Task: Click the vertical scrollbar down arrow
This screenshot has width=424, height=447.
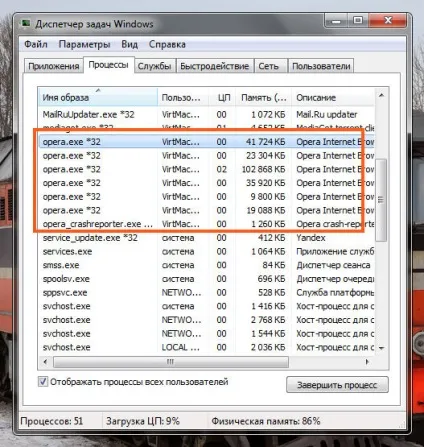Action: pyautogui.click(x=382, y=348)
